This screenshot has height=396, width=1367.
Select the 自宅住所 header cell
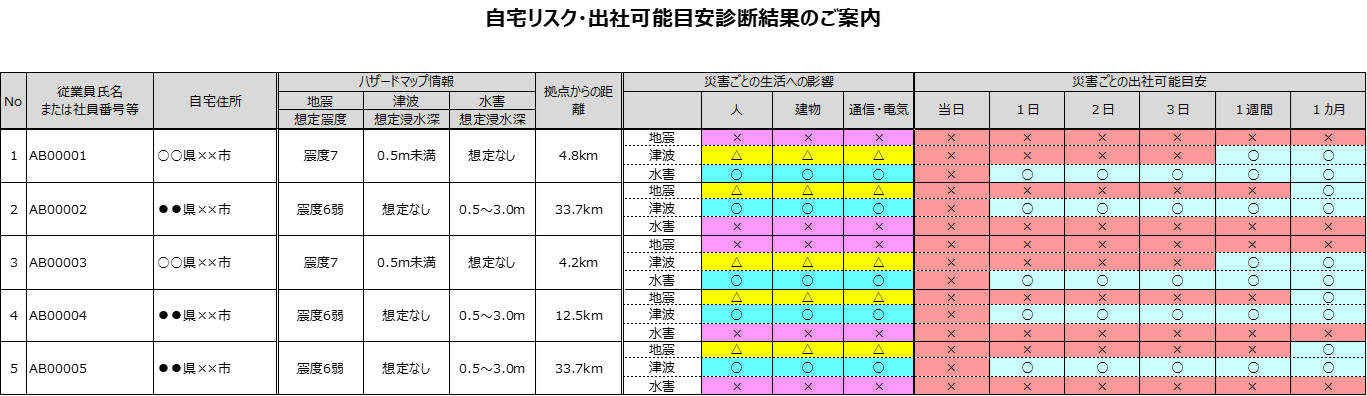(x=215, y=101)
